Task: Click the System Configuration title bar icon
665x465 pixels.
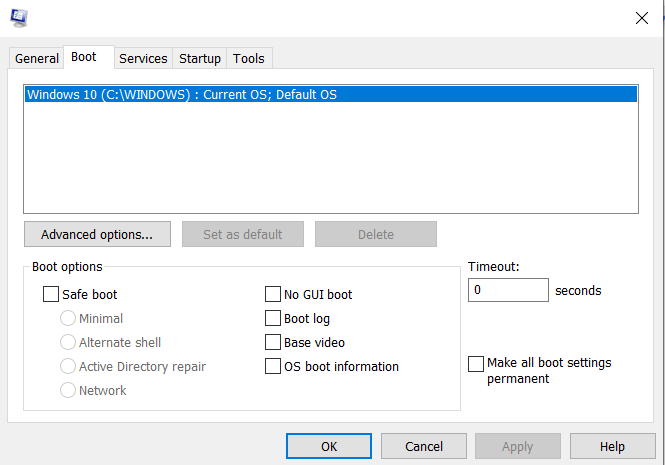Action: point(19,18)
